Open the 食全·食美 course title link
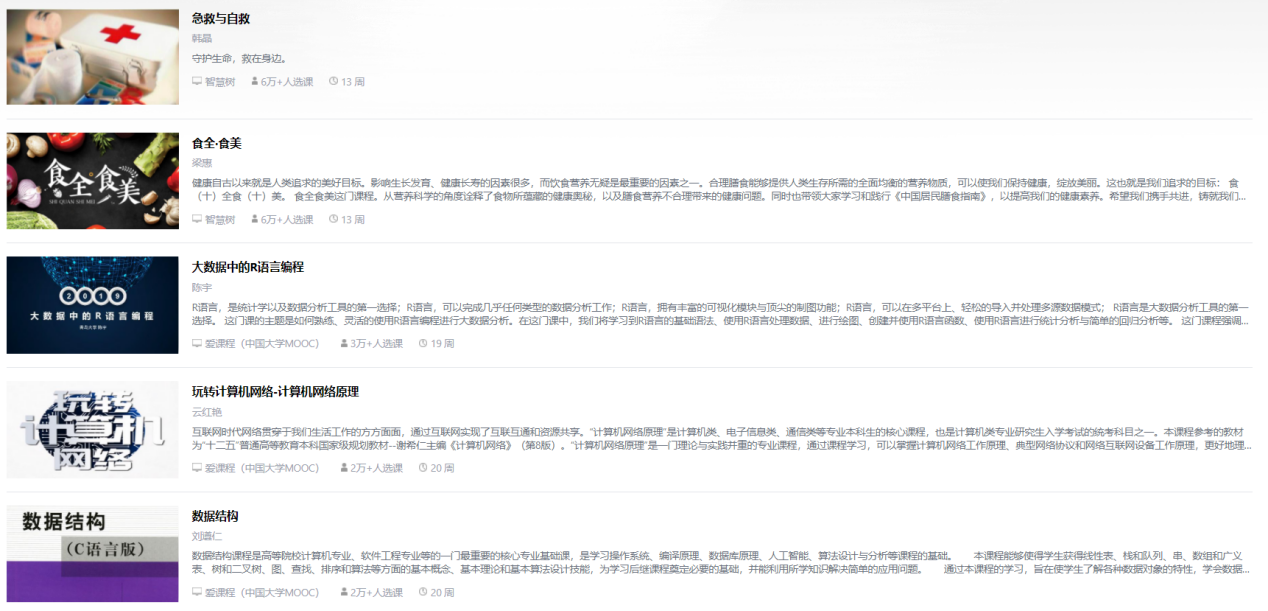The width and height of the screenshot is (1268, 611). [217, 143]
